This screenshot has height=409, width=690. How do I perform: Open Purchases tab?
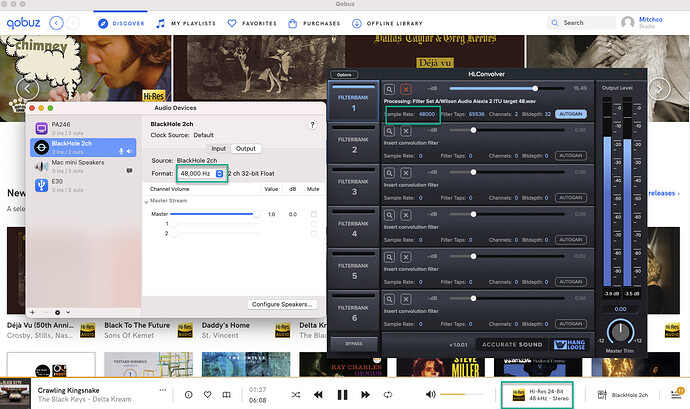[x=314, y=23]
